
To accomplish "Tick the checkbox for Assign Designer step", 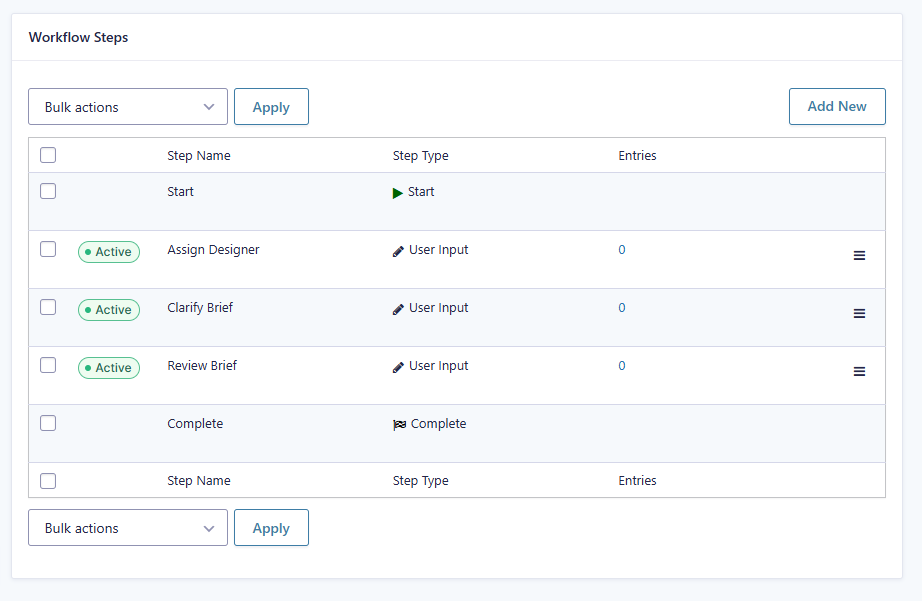I will [48, 249].
